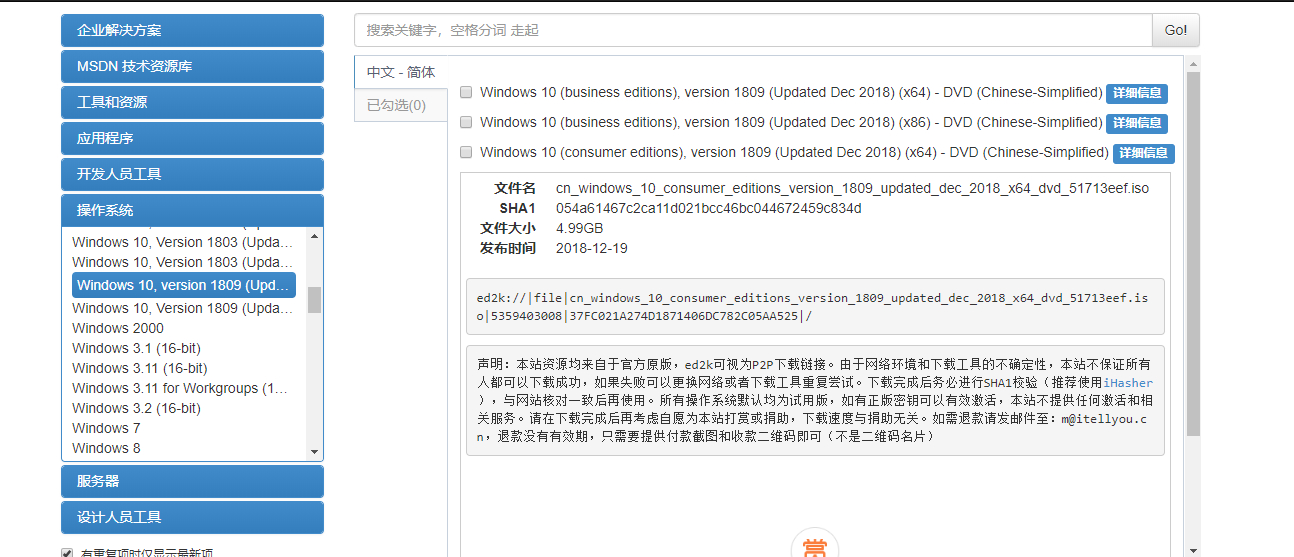
Task: Click the OS list scroll-up arrow
Action: point(314,236)
